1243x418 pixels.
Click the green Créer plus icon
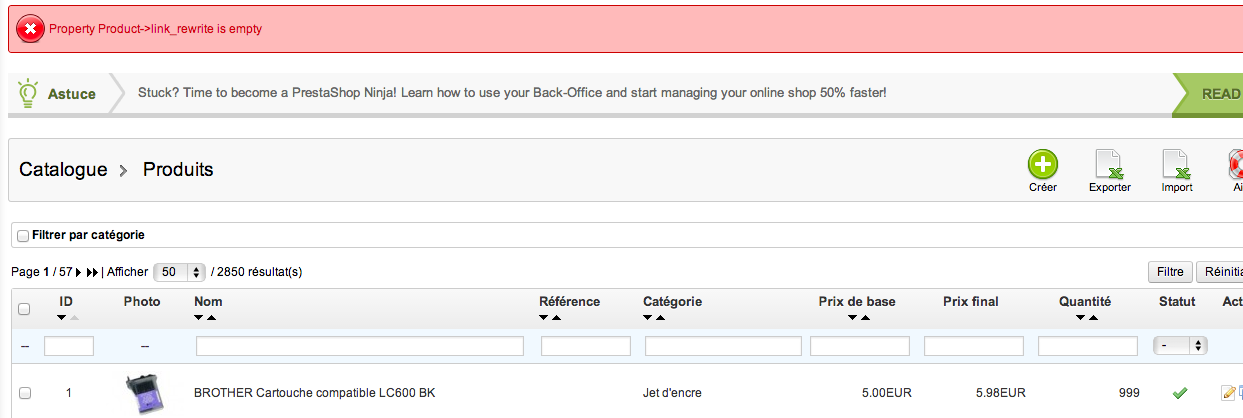(1042, 164)
